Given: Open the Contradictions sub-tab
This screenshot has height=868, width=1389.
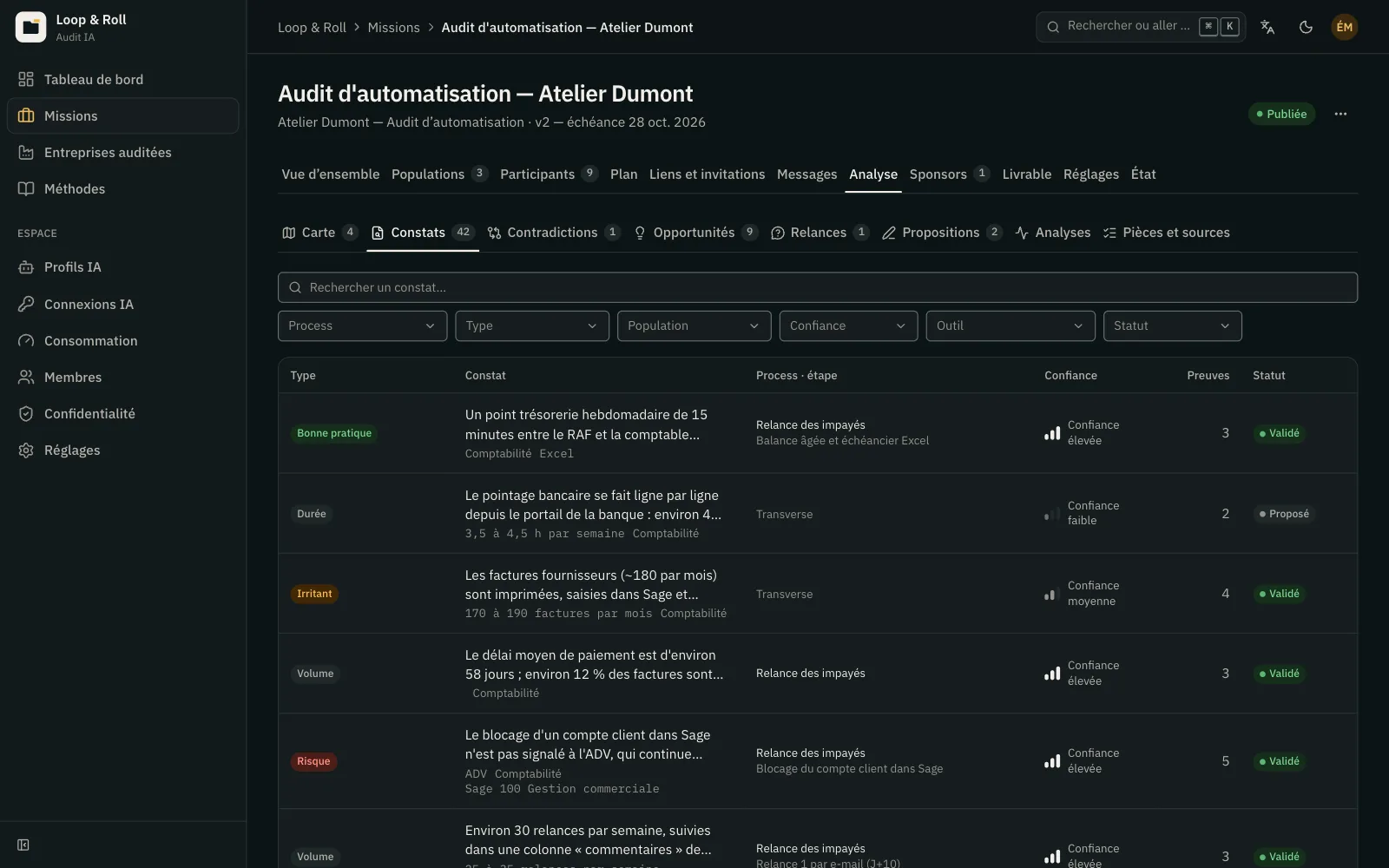Looking at the screenshot, I should pyautogui.click(x=554, y=233).
